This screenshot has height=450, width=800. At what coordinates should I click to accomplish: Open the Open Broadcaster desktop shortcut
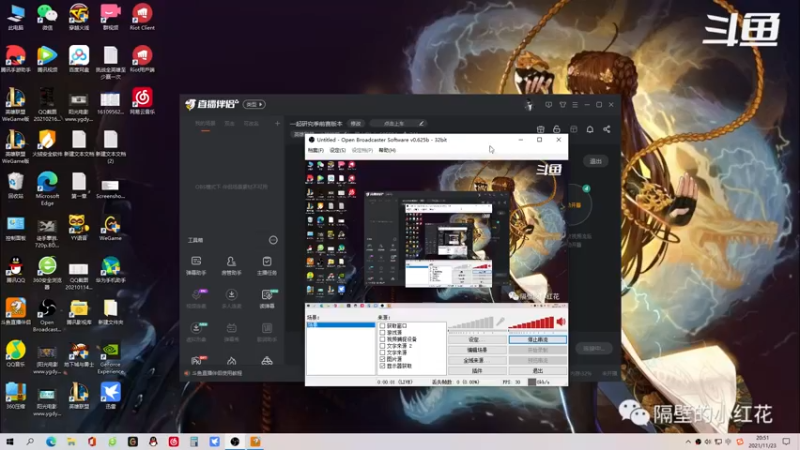(x=47, y=315)
